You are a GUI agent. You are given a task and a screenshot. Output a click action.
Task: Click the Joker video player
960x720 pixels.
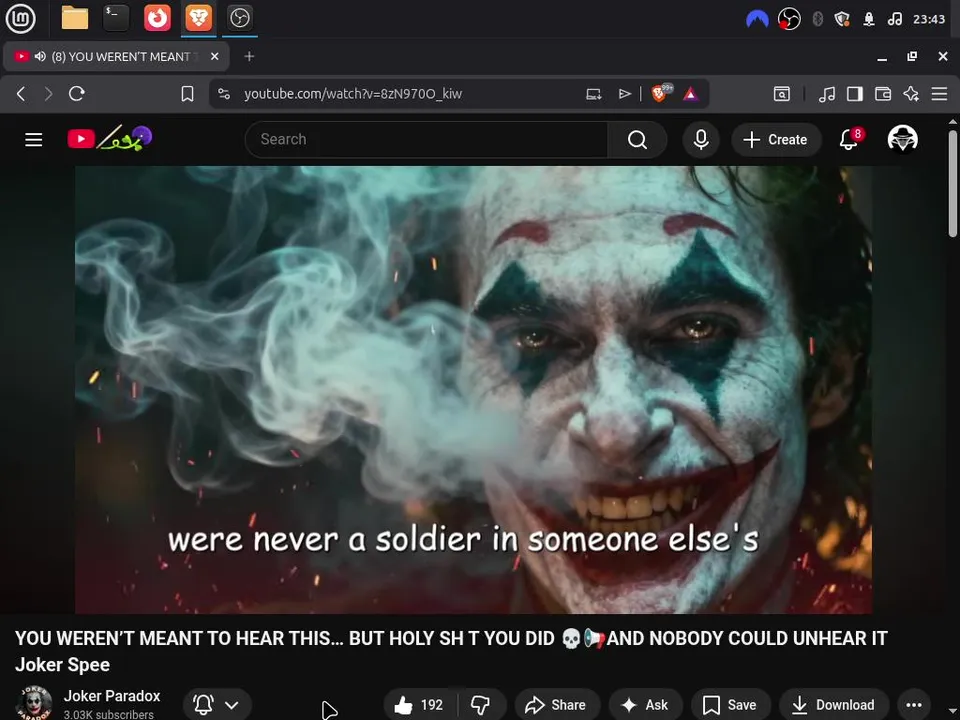pyautogui.click(x=473, y=389)
